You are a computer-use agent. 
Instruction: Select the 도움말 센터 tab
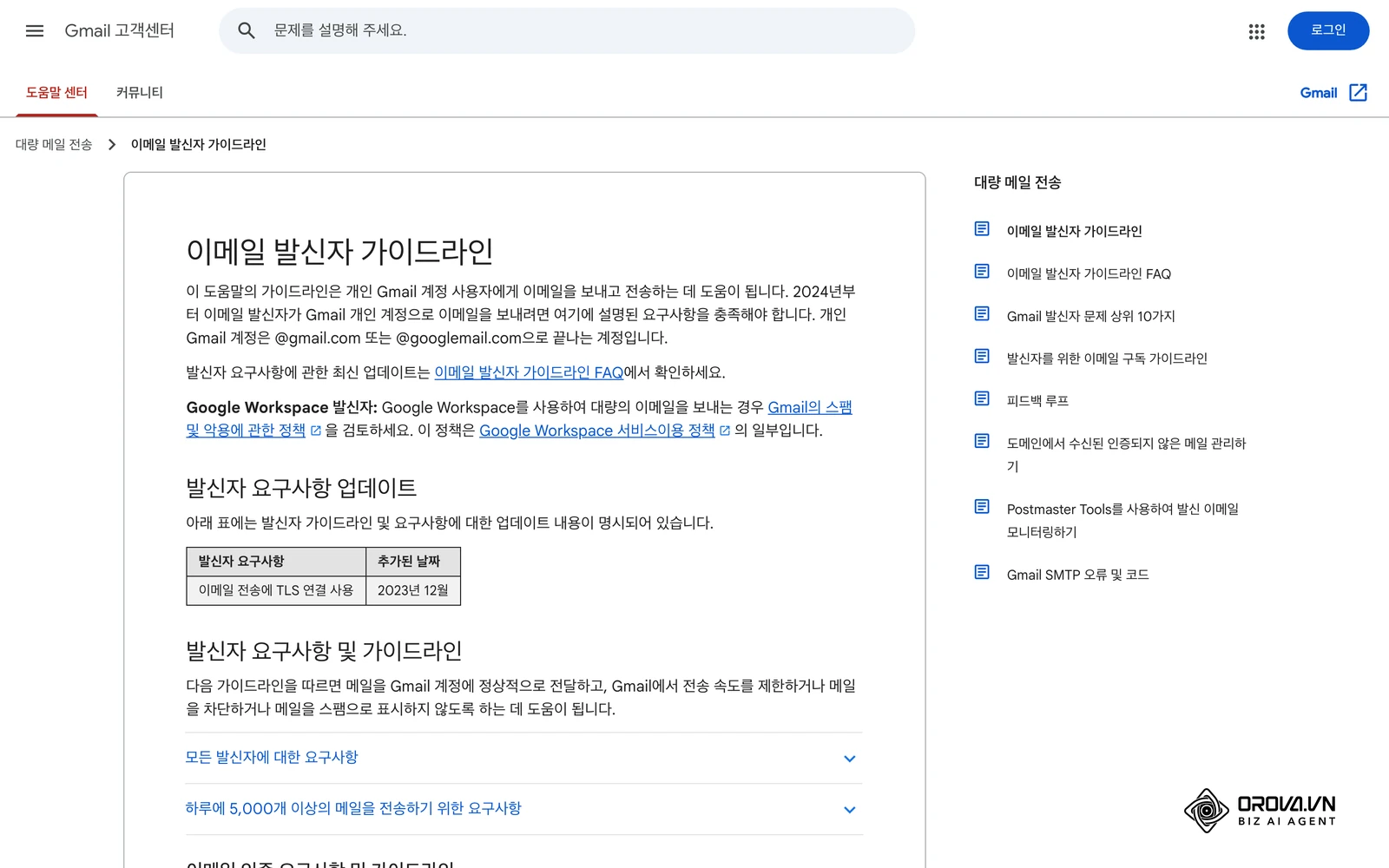pos(56,93)
